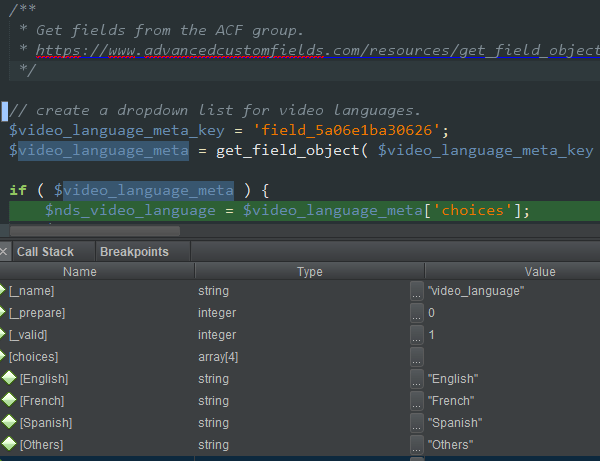
Task: Click the value "English" in the Value column
Action: coord(453,379)
